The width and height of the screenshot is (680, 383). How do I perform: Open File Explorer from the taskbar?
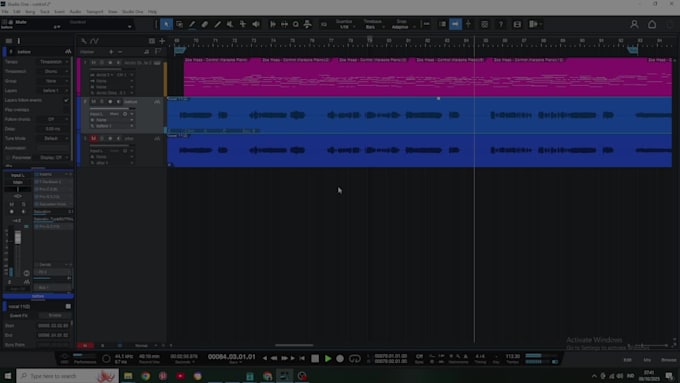pyautogui.click(x=128, y=376)
